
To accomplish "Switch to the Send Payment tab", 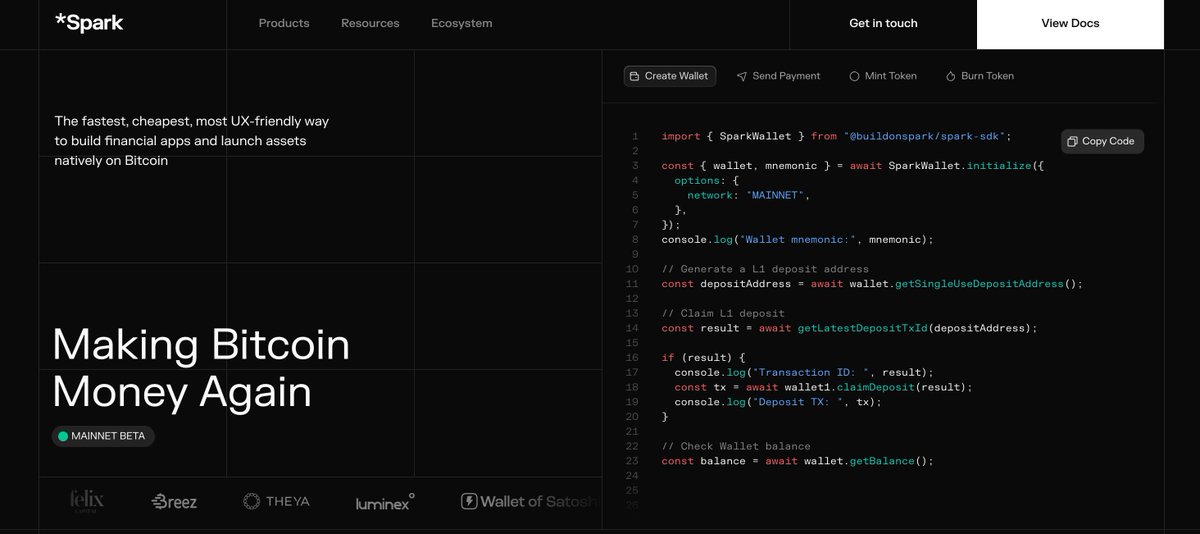I will (778, 76).
